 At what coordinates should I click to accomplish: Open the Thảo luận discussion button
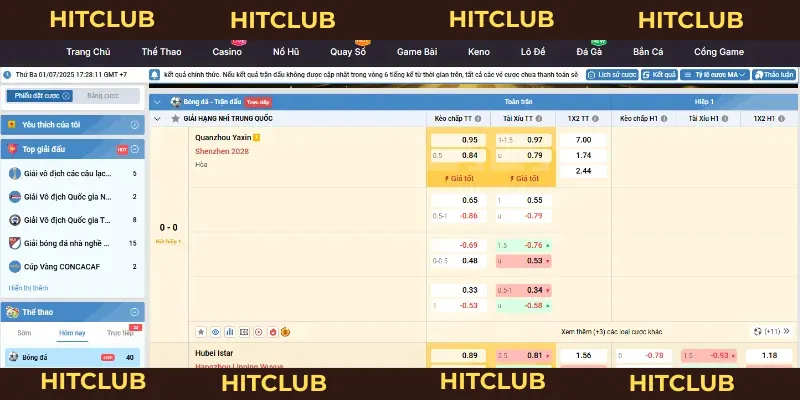(774, 75)
